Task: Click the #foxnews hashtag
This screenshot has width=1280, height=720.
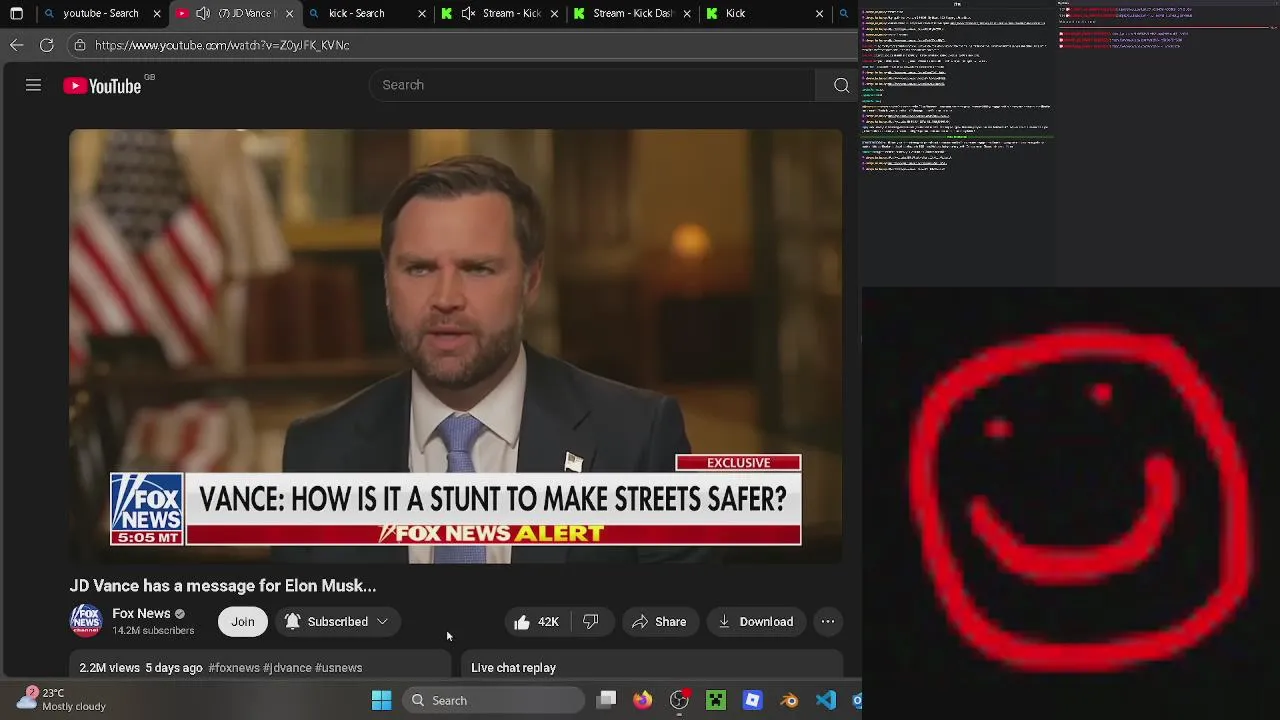Action: [x=234, y=668]
